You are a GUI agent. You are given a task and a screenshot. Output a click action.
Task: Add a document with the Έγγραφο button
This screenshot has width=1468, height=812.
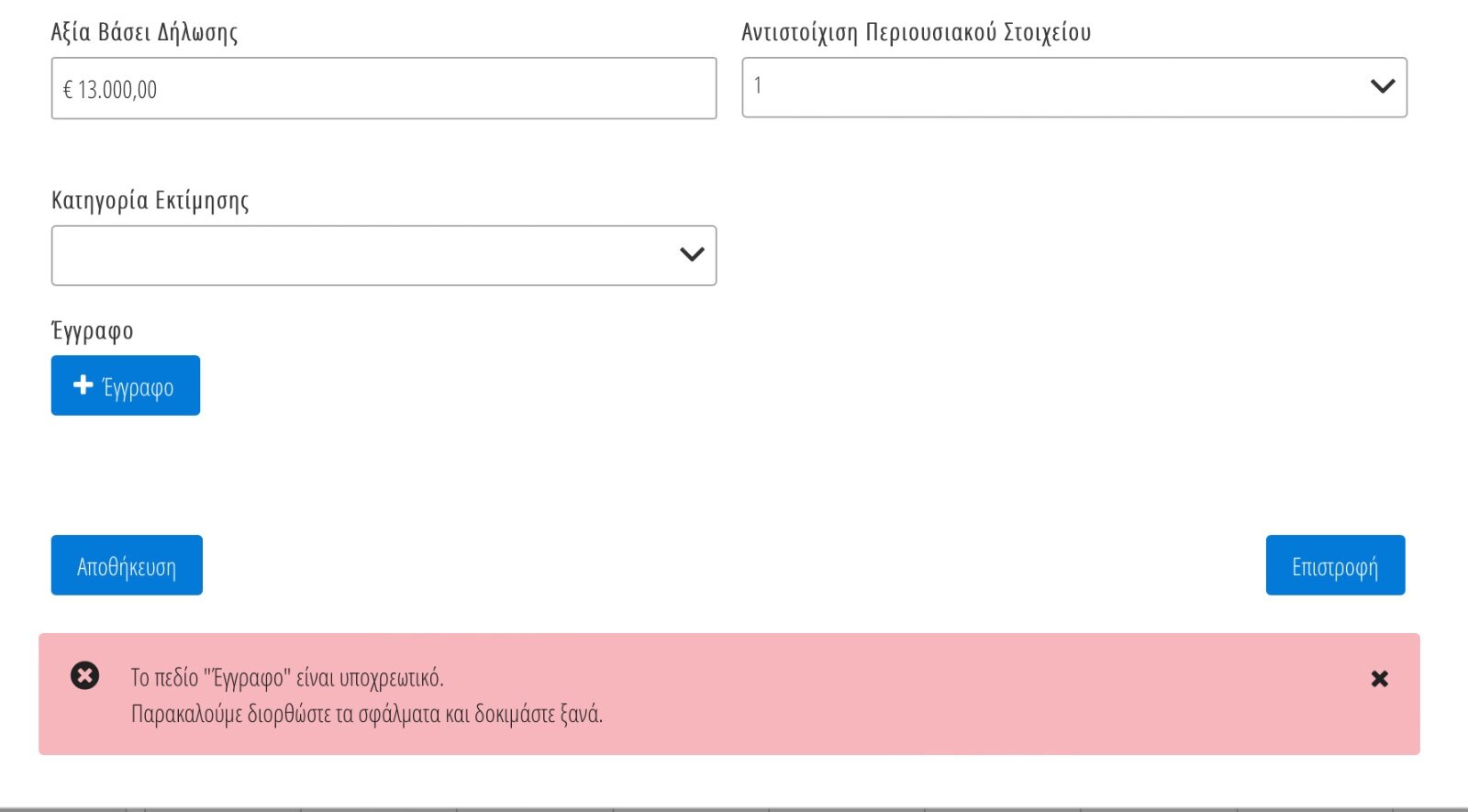tap(126, 385)
